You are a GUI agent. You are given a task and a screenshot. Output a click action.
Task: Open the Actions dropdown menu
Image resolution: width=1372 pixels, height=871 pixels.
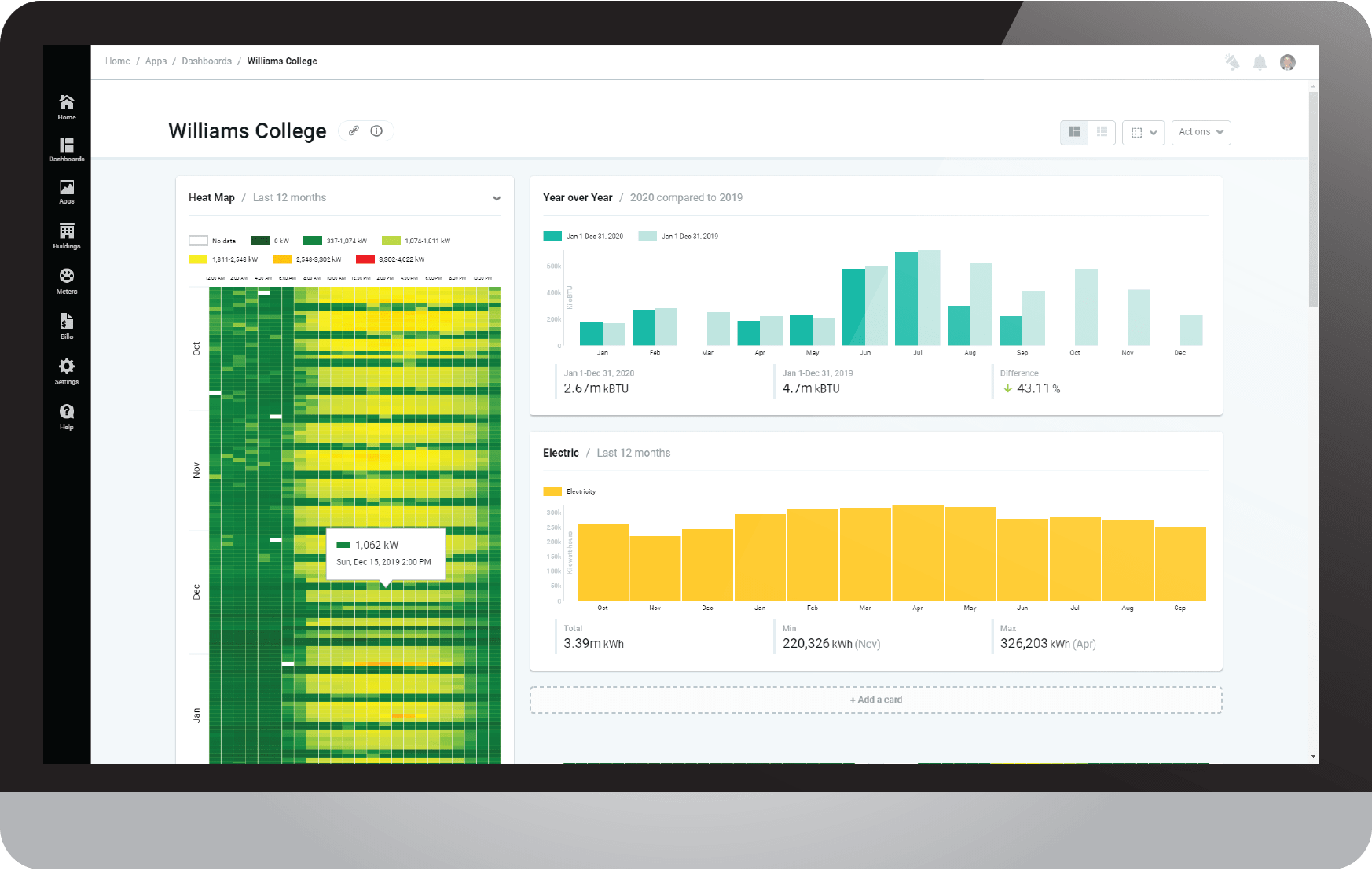click(1201, 132)
